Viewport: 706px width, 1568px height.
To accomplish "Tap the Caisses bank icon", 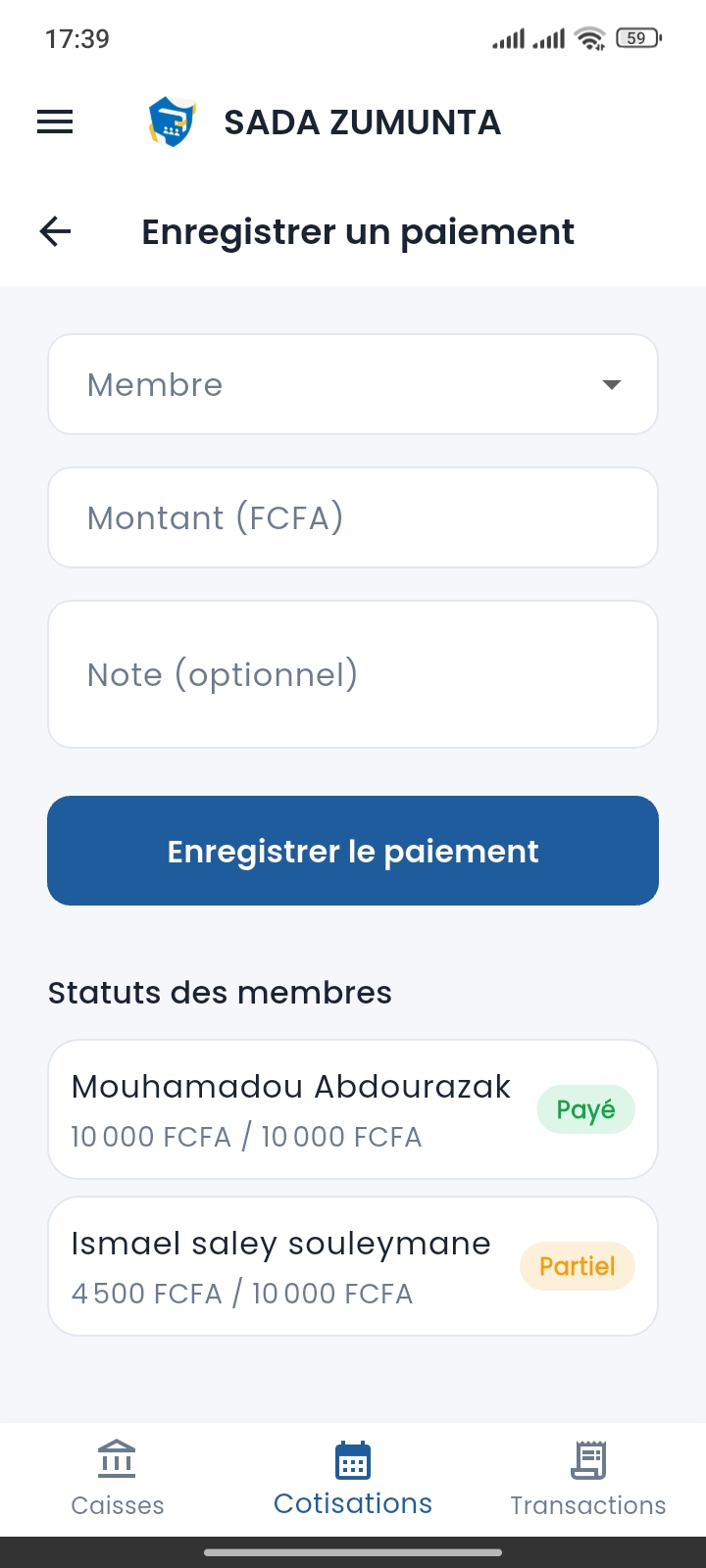I will pyautogui.click(x=117, y=1459).
